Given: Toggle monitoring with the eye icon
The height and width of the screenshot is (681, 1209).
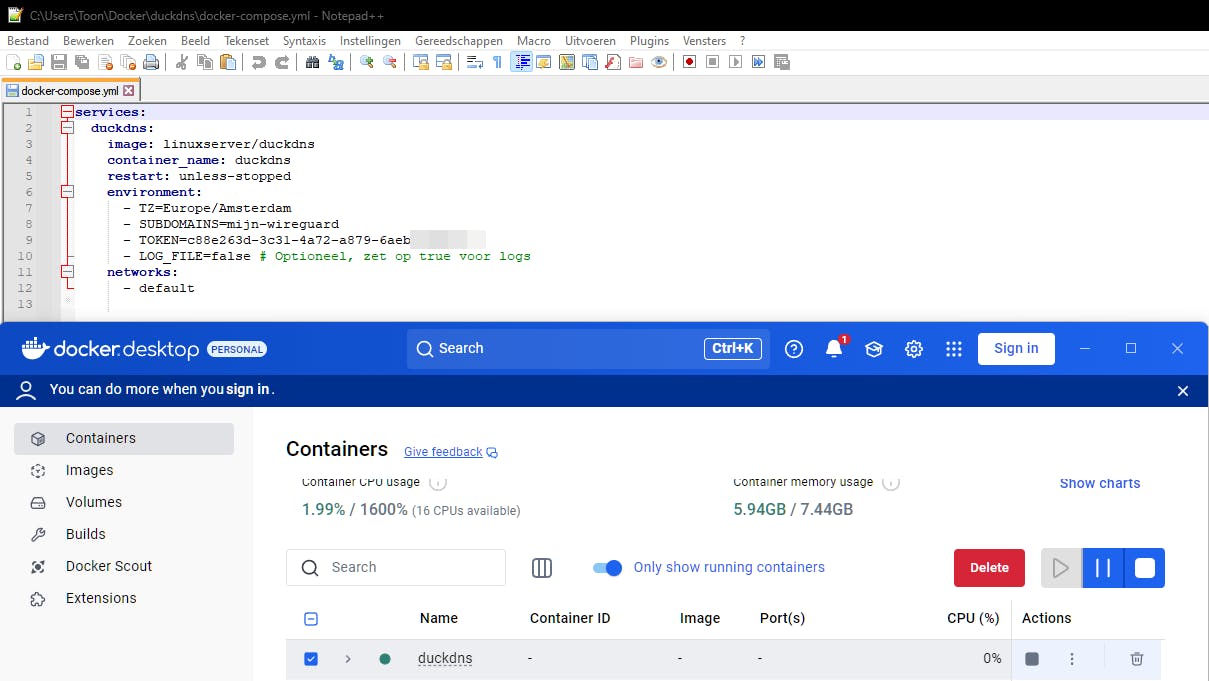Looking at the screenshot, I should (658, 62).
